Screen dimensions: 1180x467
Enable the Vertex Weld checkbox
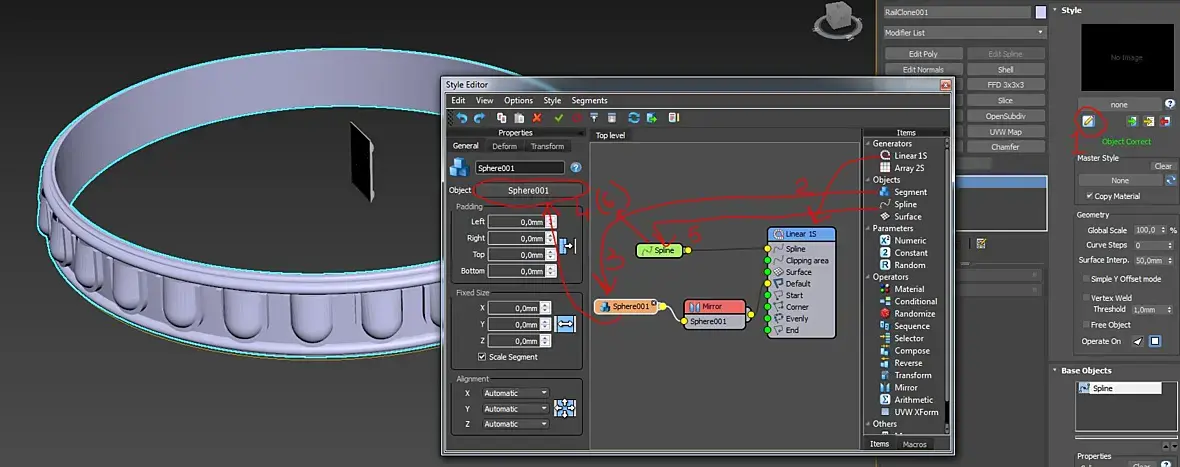click(x=1086, y=298)
